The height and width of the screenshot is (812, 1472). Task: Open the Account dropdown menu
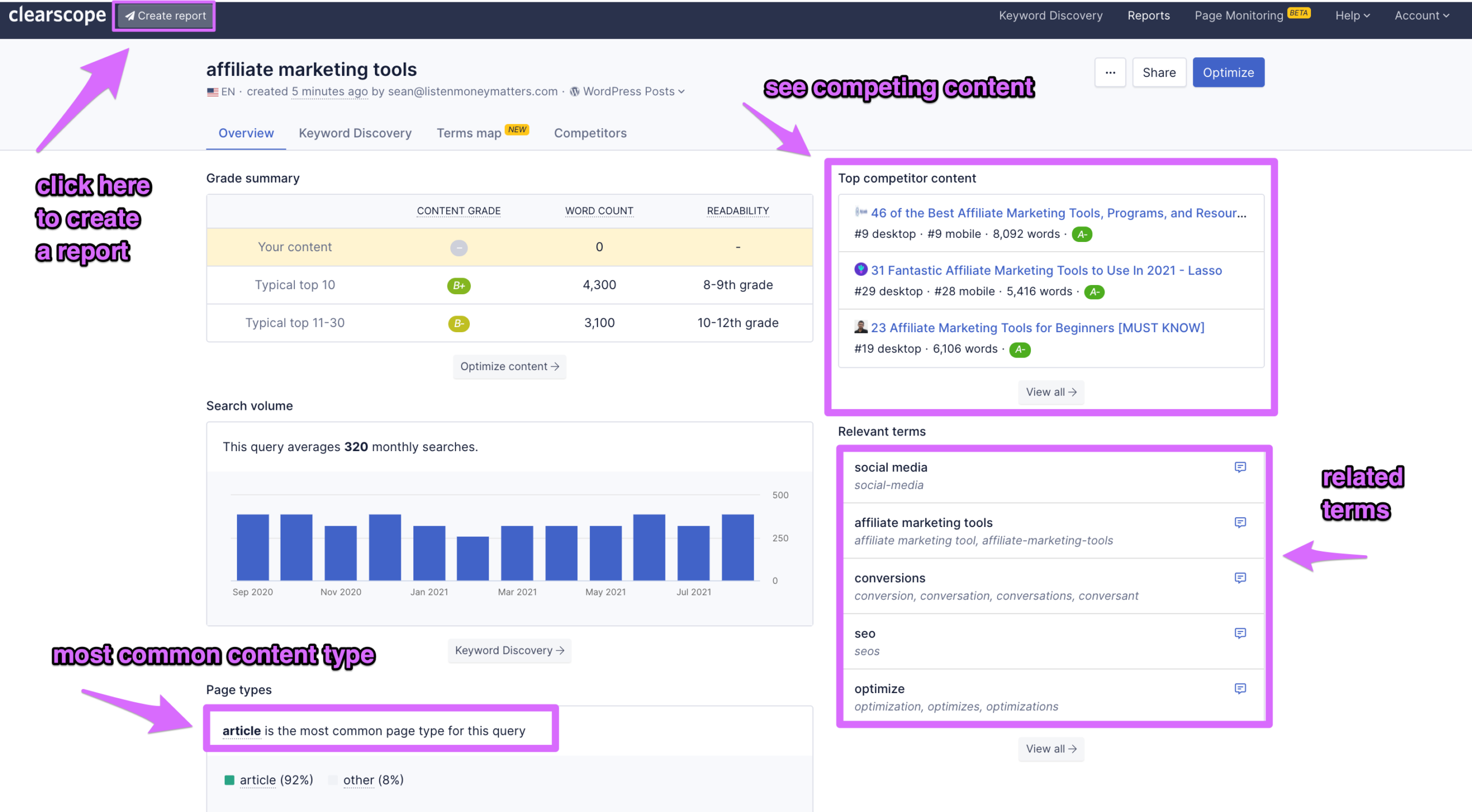(x=1421, y=16)
